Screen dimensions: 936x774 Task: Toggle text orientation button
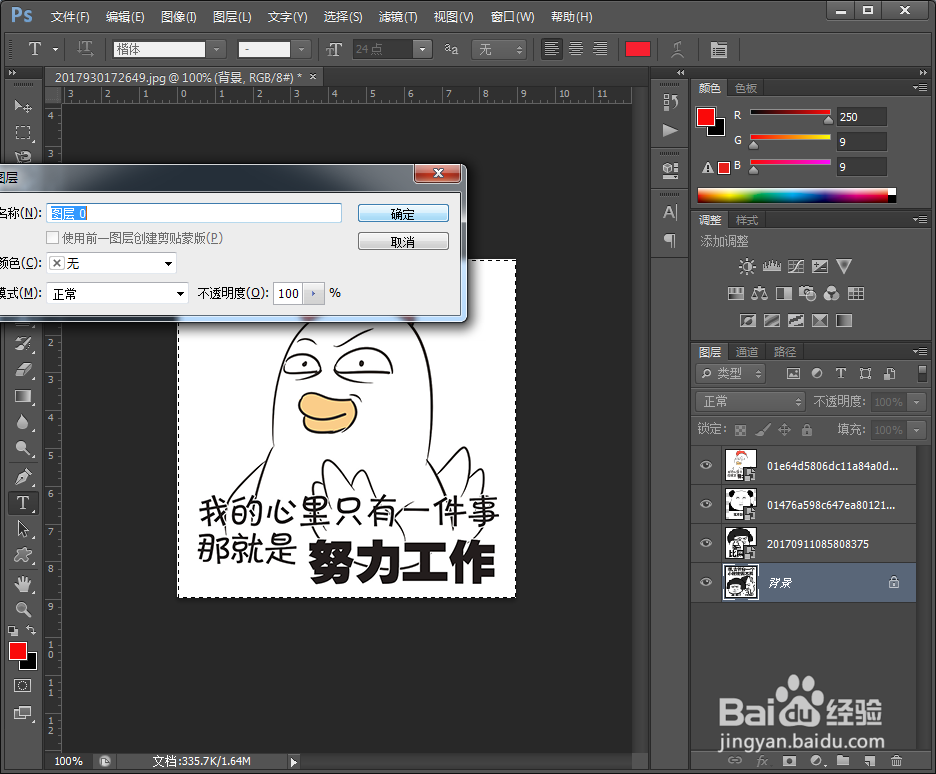85,49
